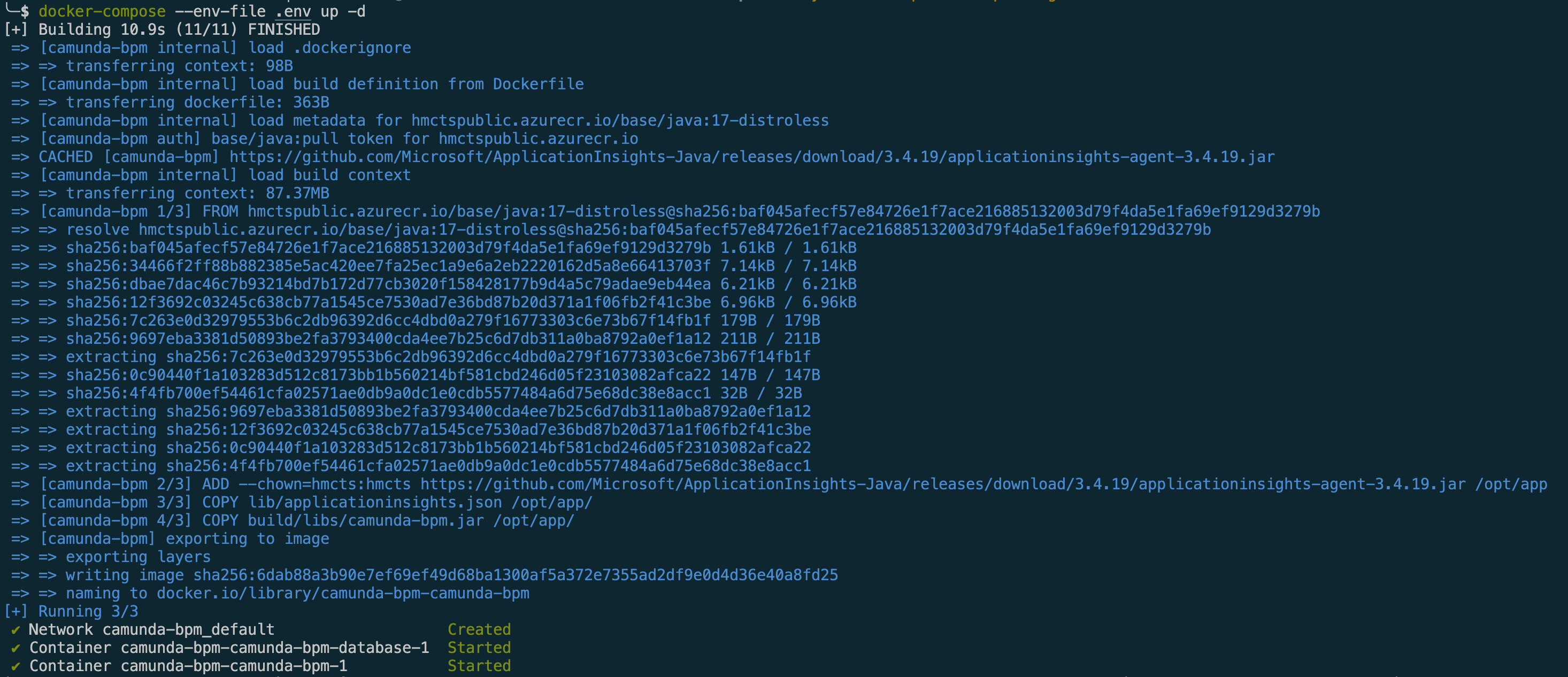Click the $ prompt symbol
Image resolution: width=1568 pixels, height=677 pixels.
coord(25,12)
